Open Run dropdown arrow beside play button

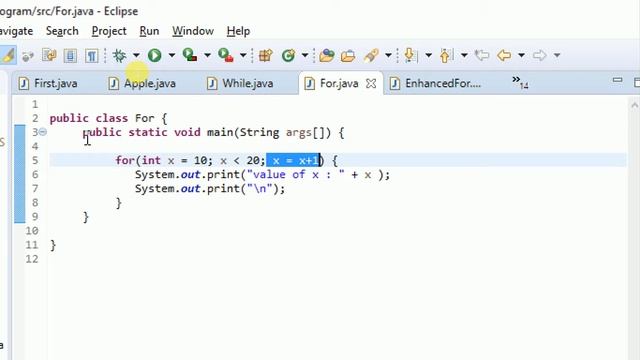pos(172,55)
